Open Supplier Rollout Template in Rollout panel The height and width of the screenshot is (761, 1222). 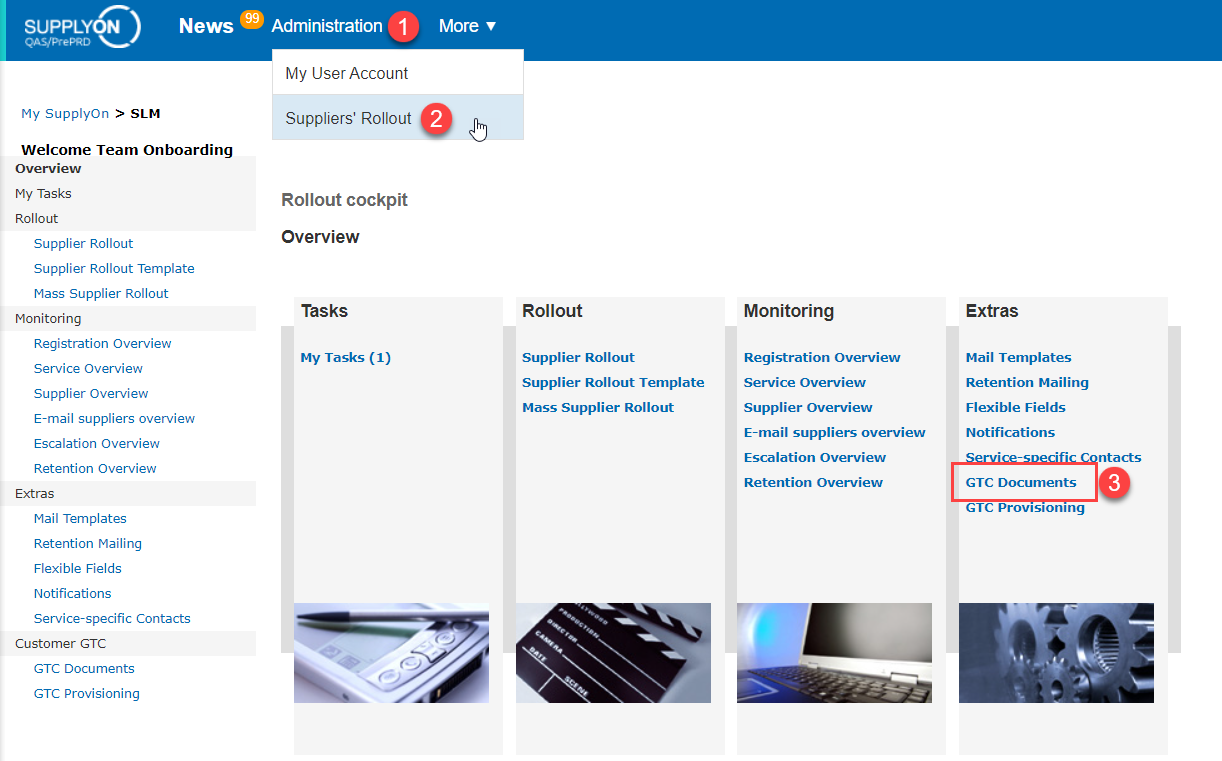click(x=613, y=382)
